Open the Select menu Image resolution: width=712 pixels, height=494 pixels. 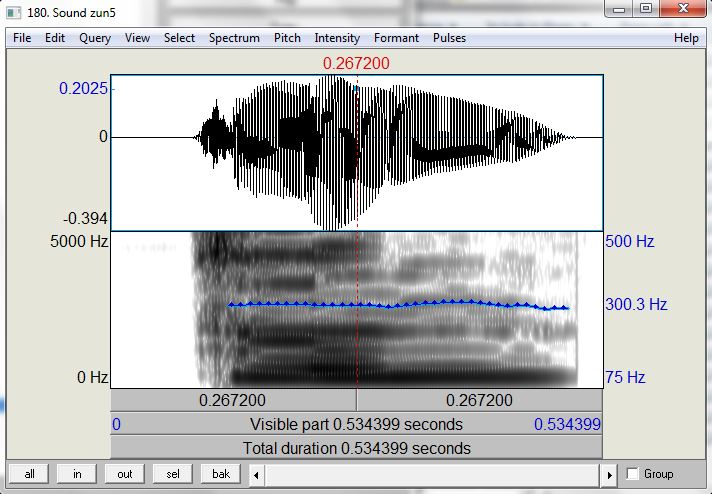(x=179, y=38)
